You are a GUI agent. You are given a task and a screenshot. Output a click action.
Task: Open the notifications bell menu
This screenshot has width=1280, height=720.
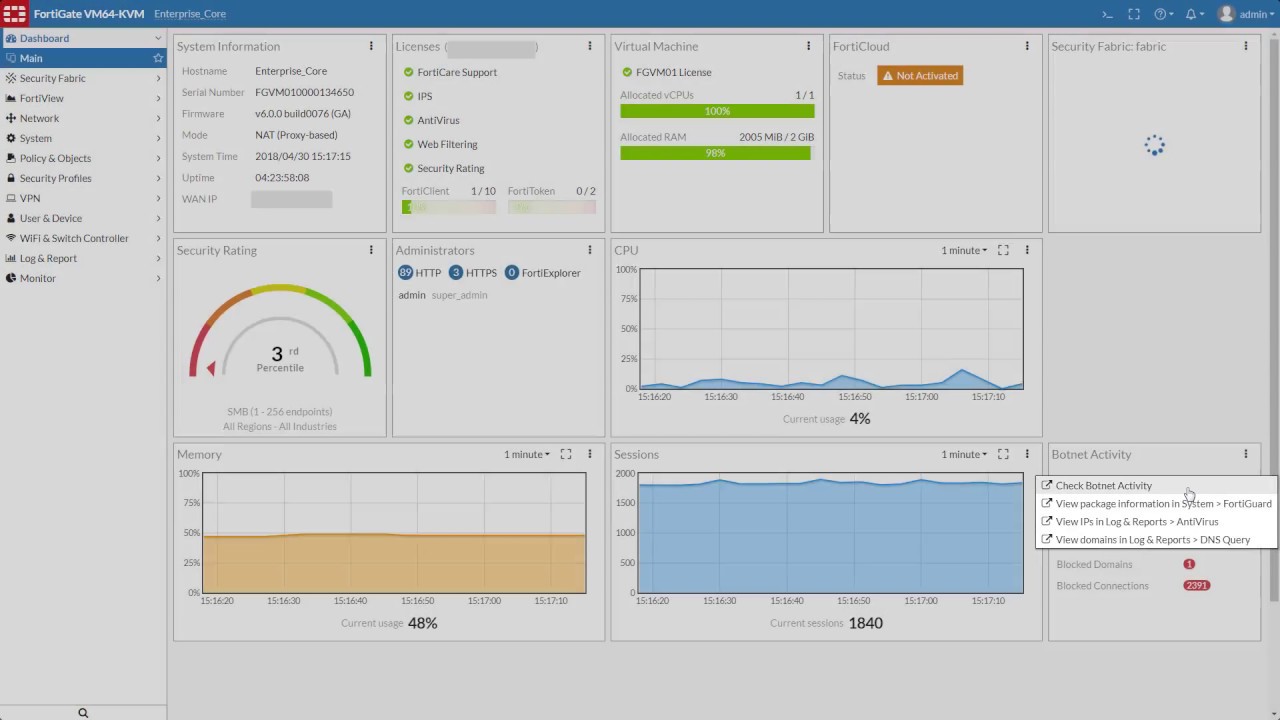coord(1194,14)
